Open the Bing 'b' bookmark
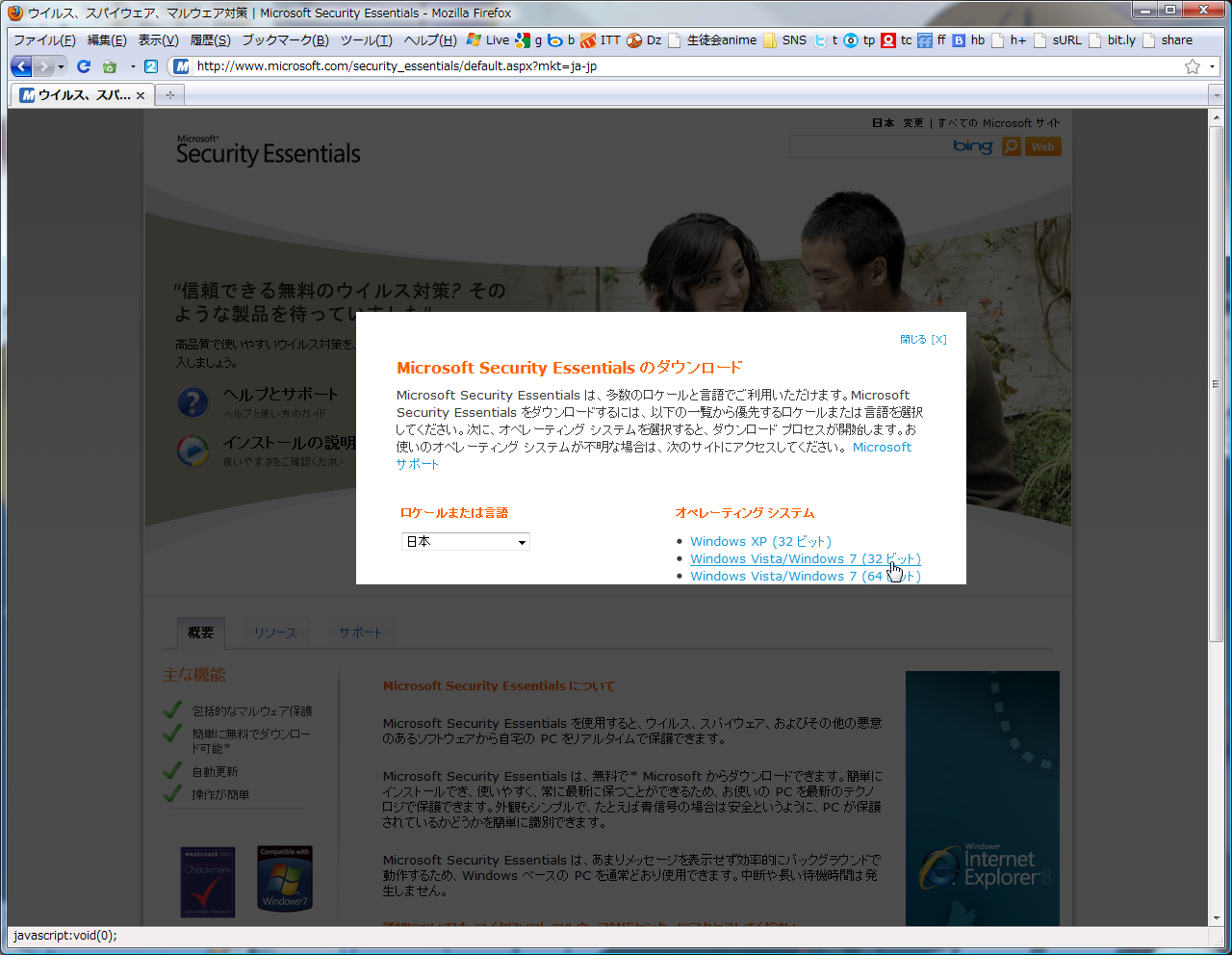The height and width of the screenshot is (955, 1232). click(561, 40)
